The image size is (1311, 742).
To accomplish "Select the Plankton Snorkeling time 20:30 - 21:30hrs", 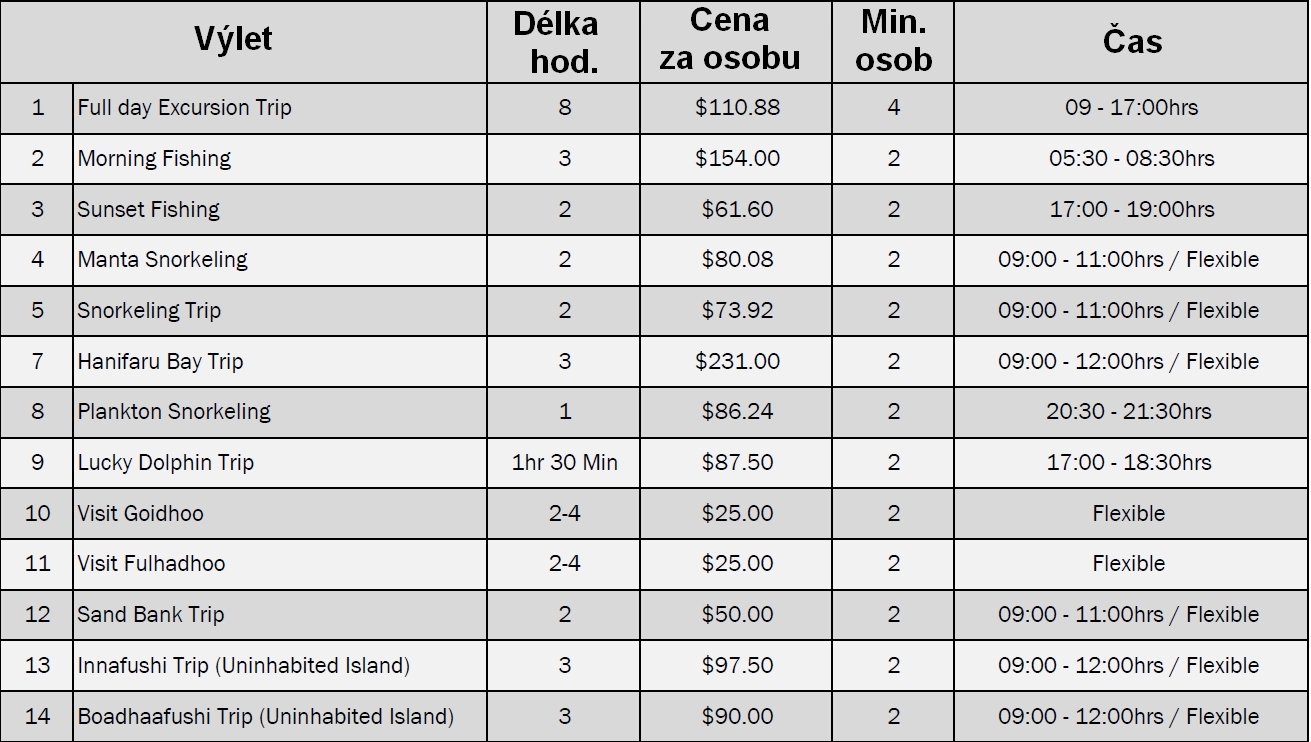I will (x=1131, y=411).
